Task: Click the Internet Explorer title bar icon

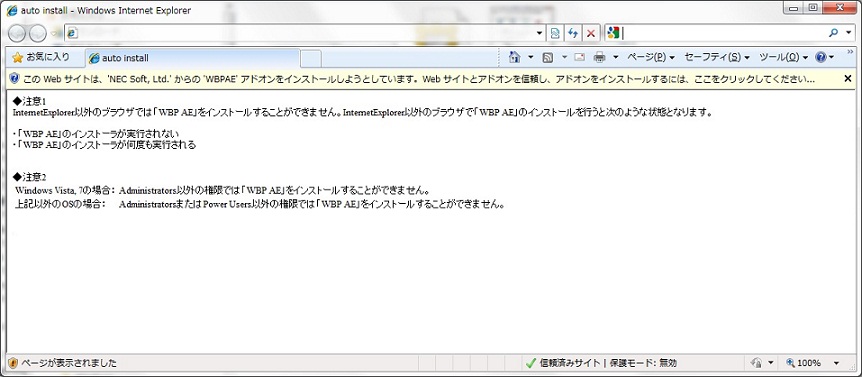Action: (x=12, y=10)
